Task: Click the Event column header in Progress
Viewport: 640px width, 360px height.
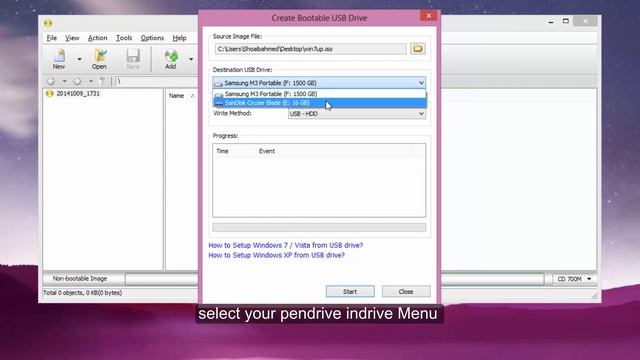Action: (x=267, y=151)
